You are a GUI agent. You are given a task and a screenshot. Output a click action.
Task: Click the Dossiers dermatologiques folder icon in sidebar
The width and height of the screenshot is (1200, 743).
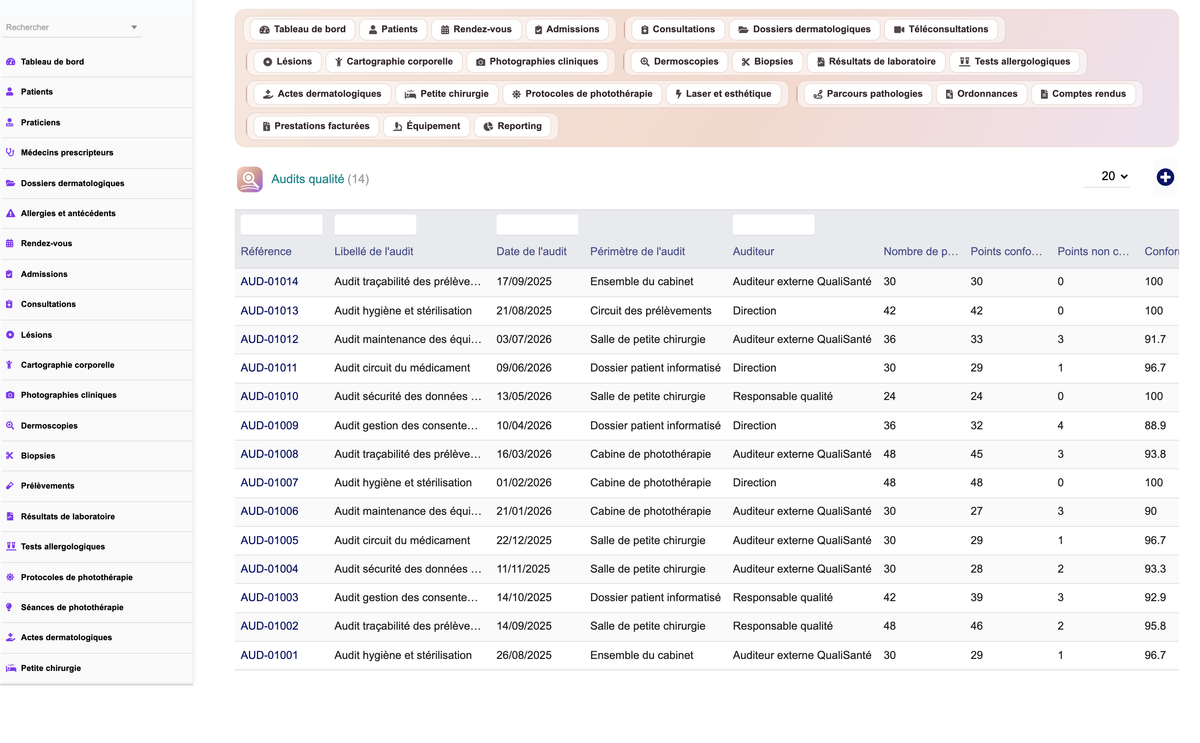pos(10,184)
